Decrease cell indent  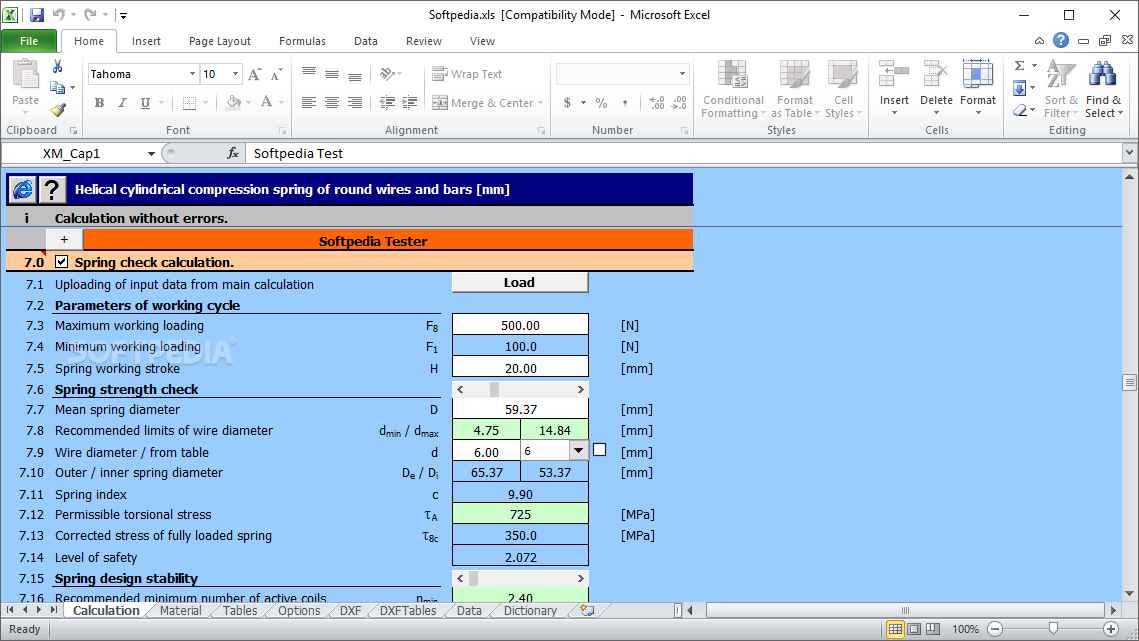[x=387, y=103]
